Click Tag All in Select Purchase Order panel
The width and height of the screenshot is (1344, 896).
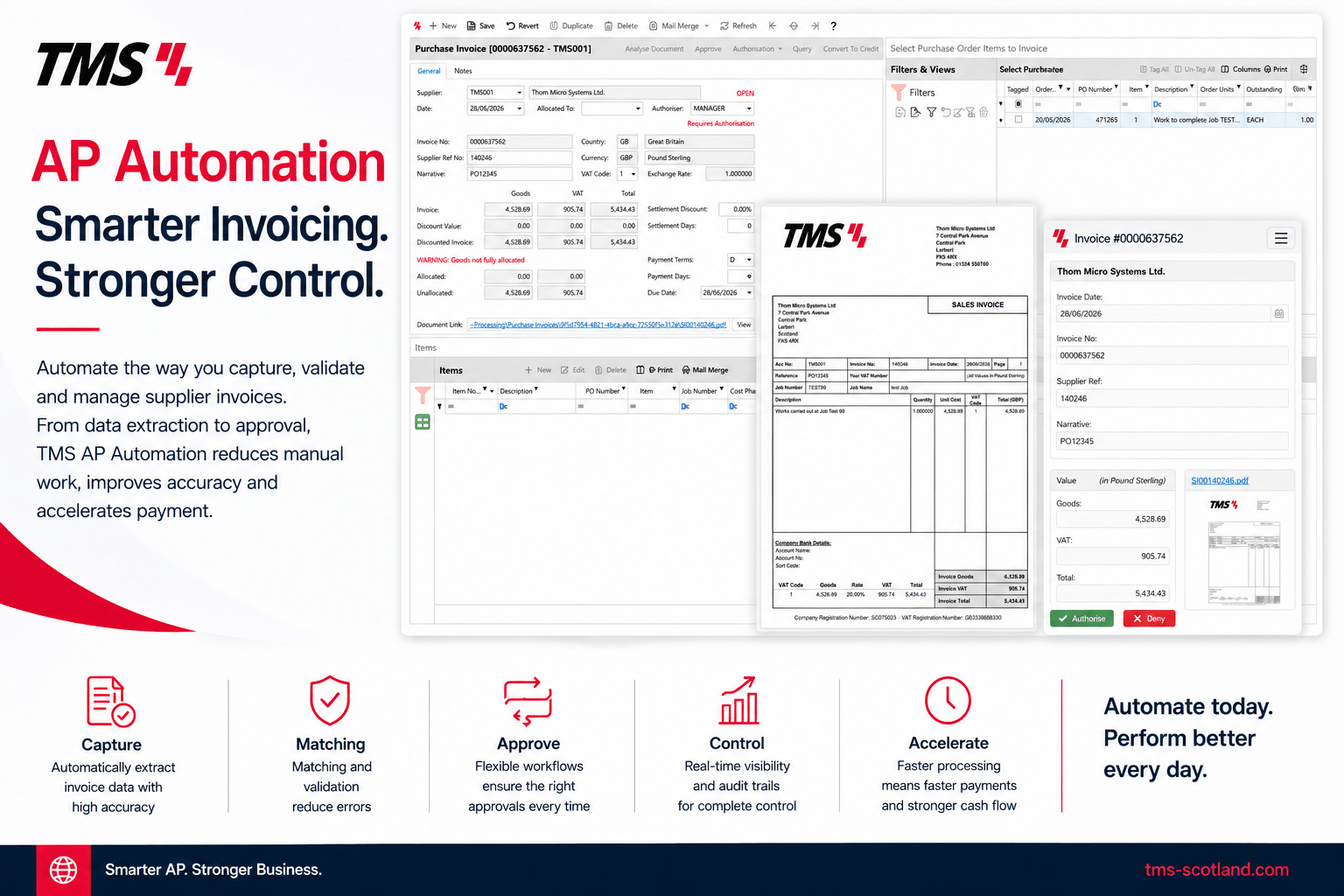pyautogui.click(x=1154, y=69)
